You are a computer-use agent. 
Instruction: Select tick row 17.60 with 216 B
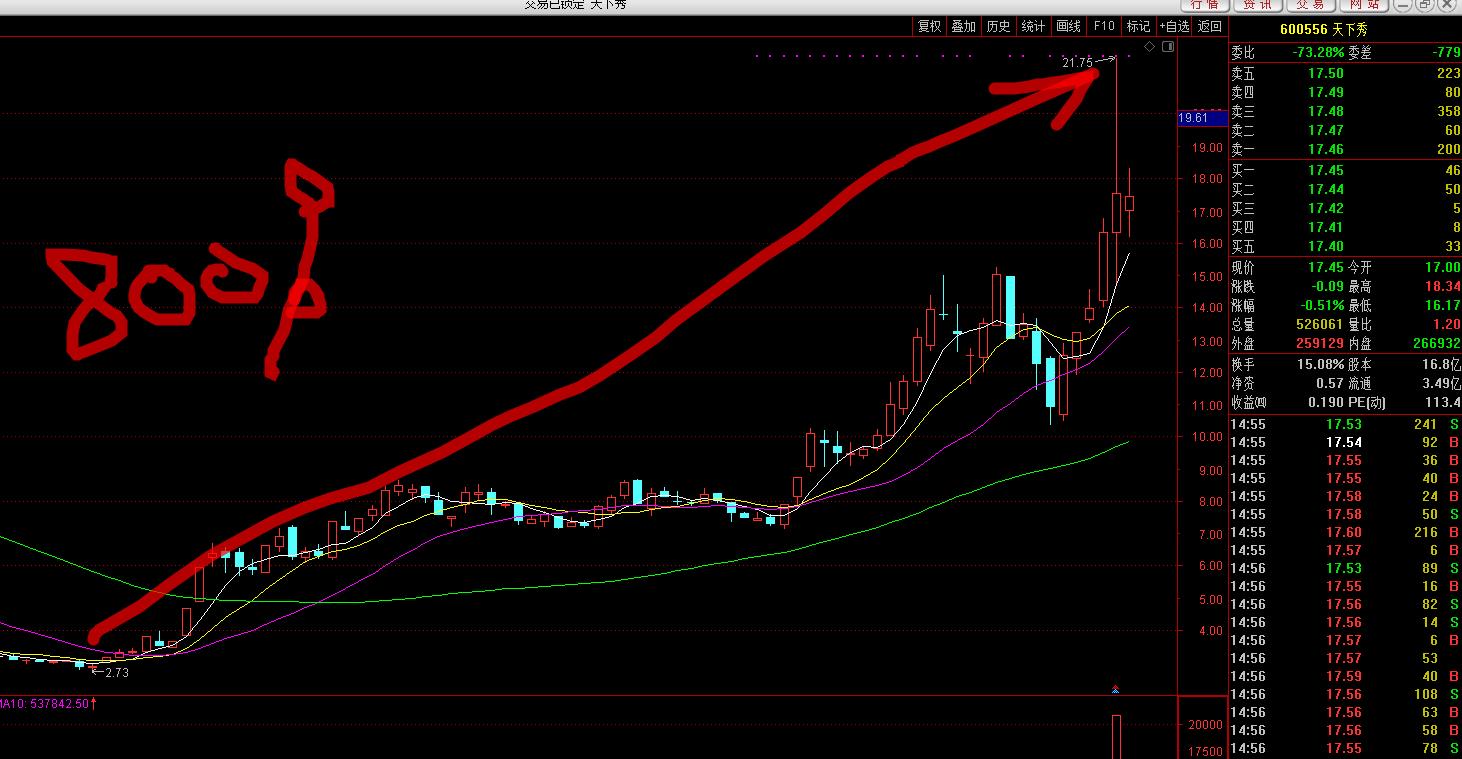[1345, 532]
